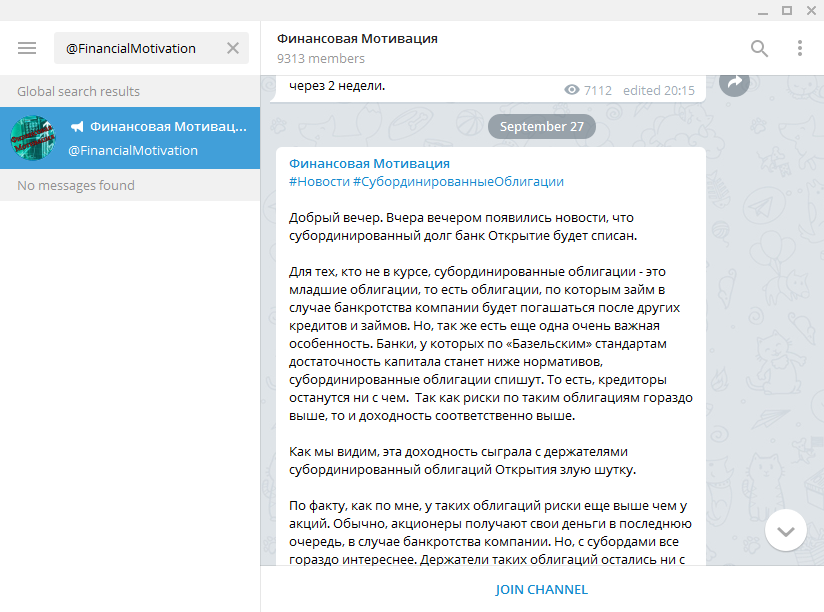
Task: Open the hamburger main menu
Action: click(27, 48)
